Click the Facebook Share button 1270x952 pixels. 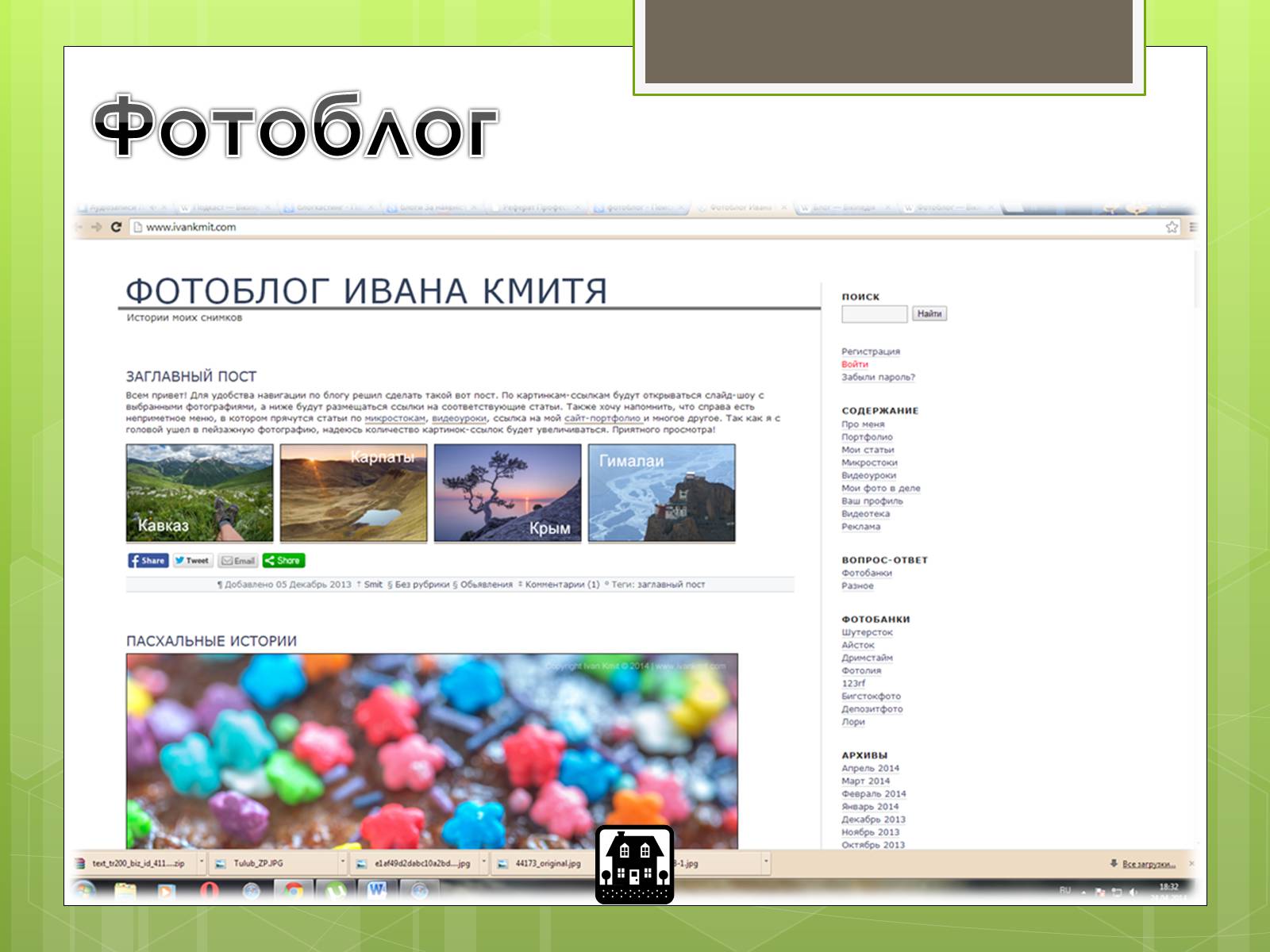point(148,560)
